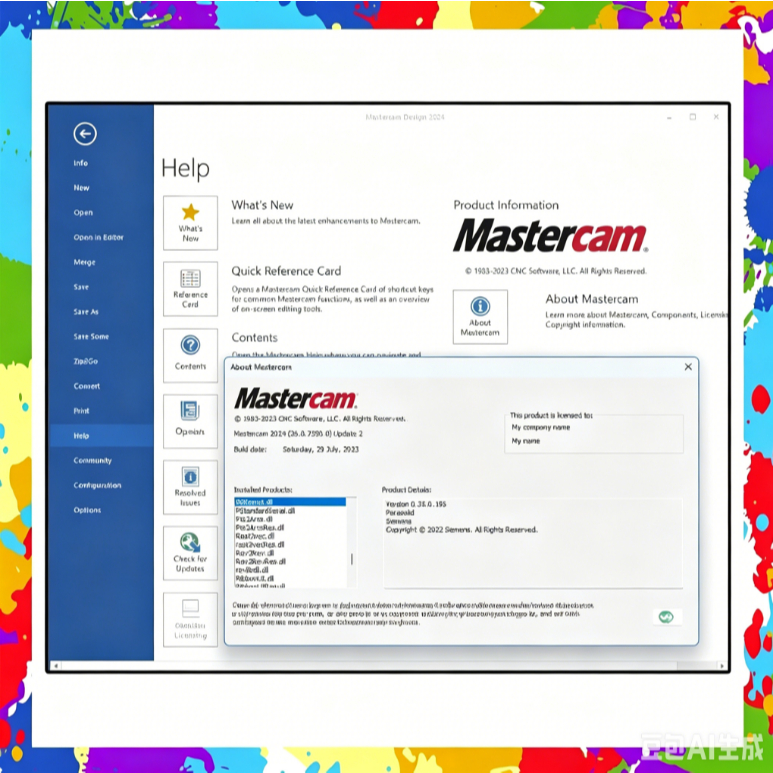Open the Configuration menu item
The height and width of the screenshot is (773, 773).
(x=98, y=485)
